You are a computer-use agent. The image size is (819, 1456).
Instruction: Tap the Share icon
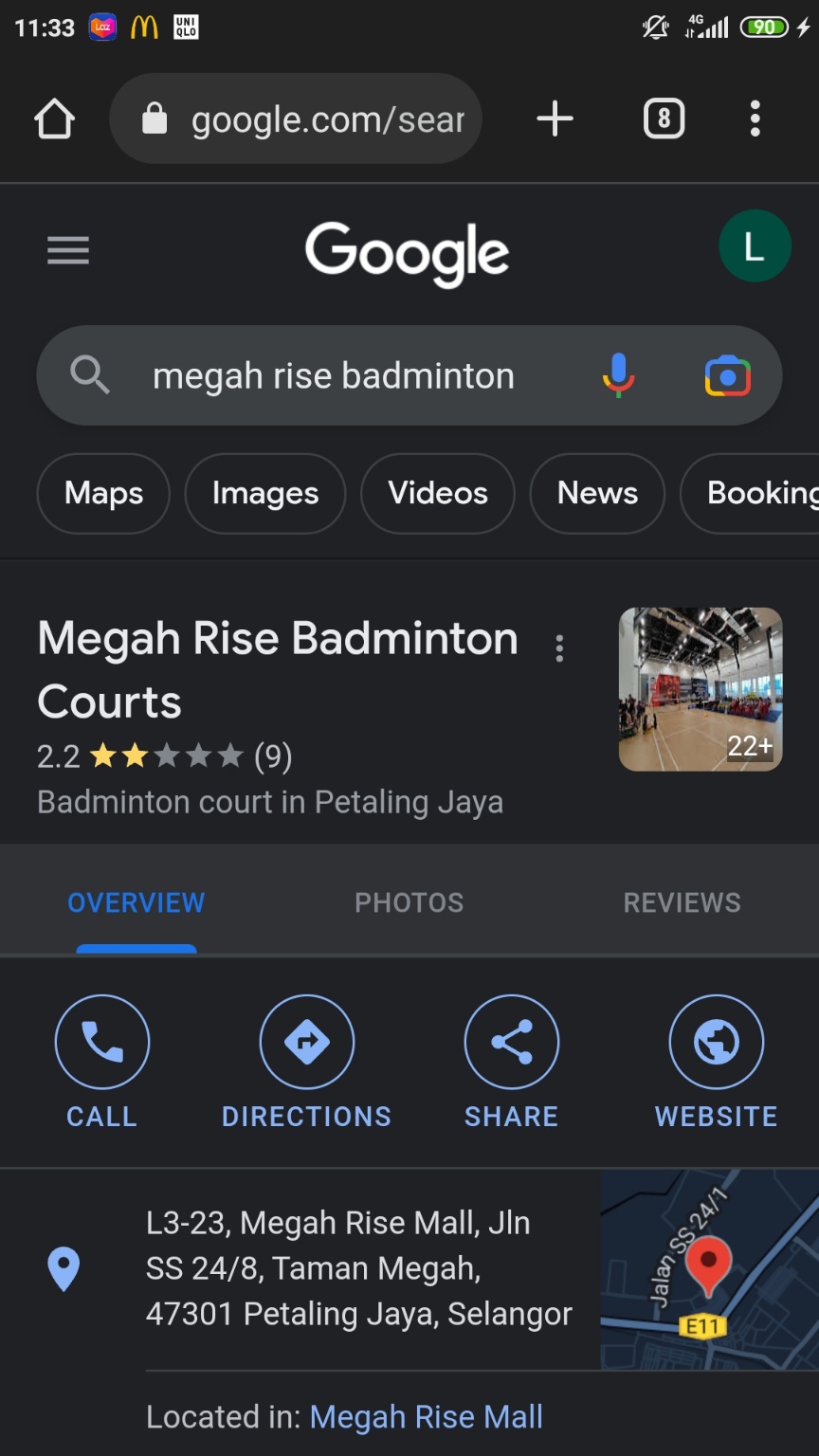coord(512,1042)
